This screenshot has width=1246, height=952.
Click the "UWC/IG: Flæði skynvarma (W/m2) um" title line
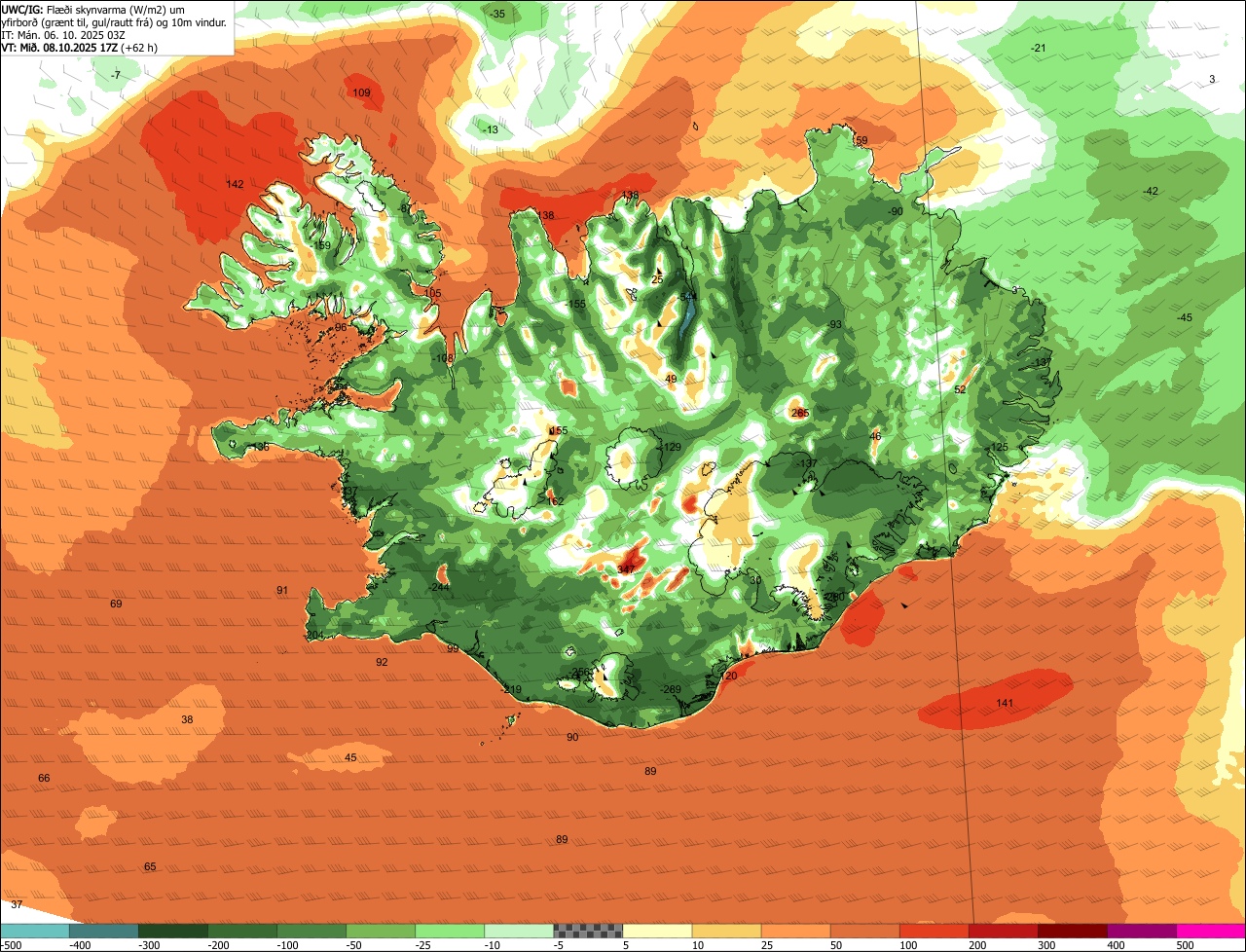click(x=93, y=8)
